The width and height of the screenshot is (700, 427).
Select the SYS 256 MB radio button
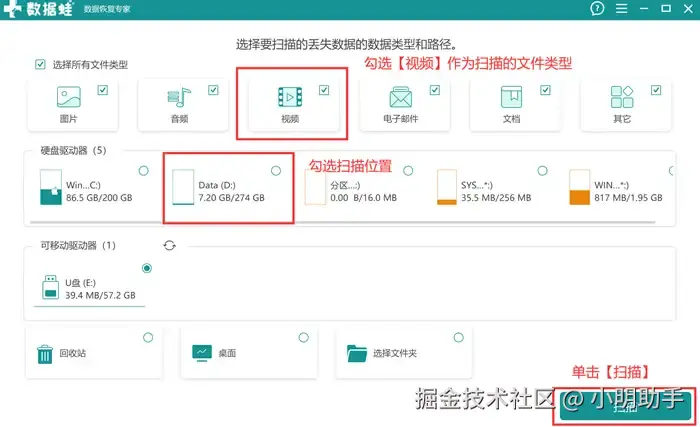tap(542, 171)
